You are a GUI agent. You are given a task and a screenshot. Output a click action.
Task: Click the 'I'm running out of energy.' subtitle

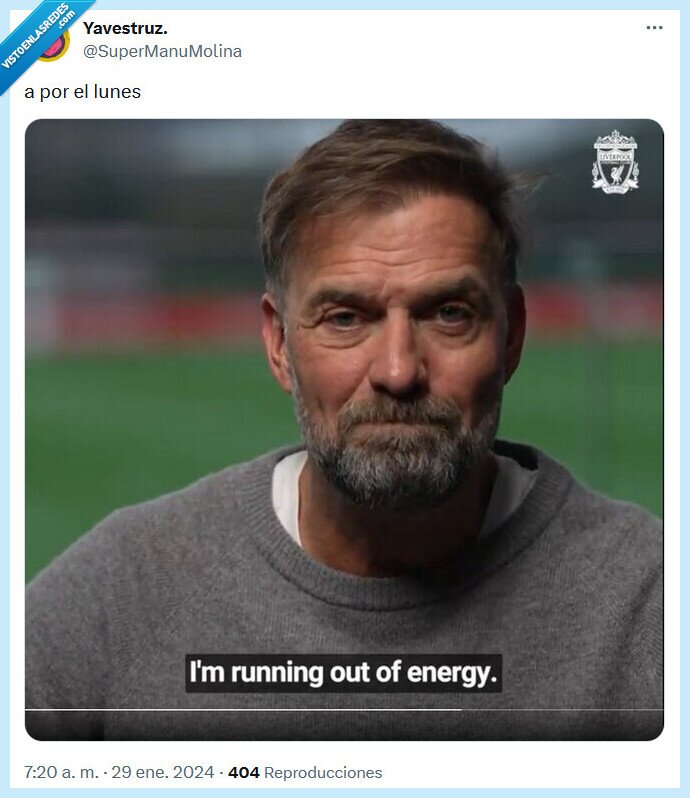[343, 673]
